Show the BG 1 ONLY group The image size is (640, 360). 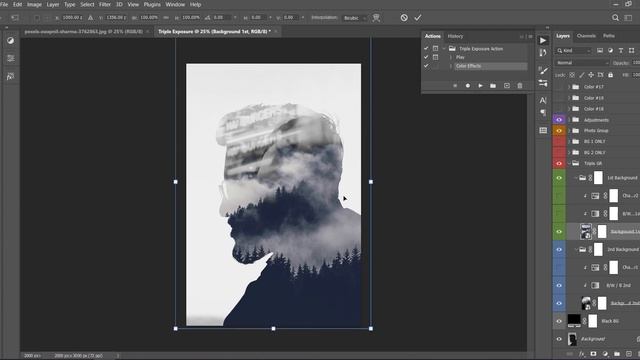(559, 142)
